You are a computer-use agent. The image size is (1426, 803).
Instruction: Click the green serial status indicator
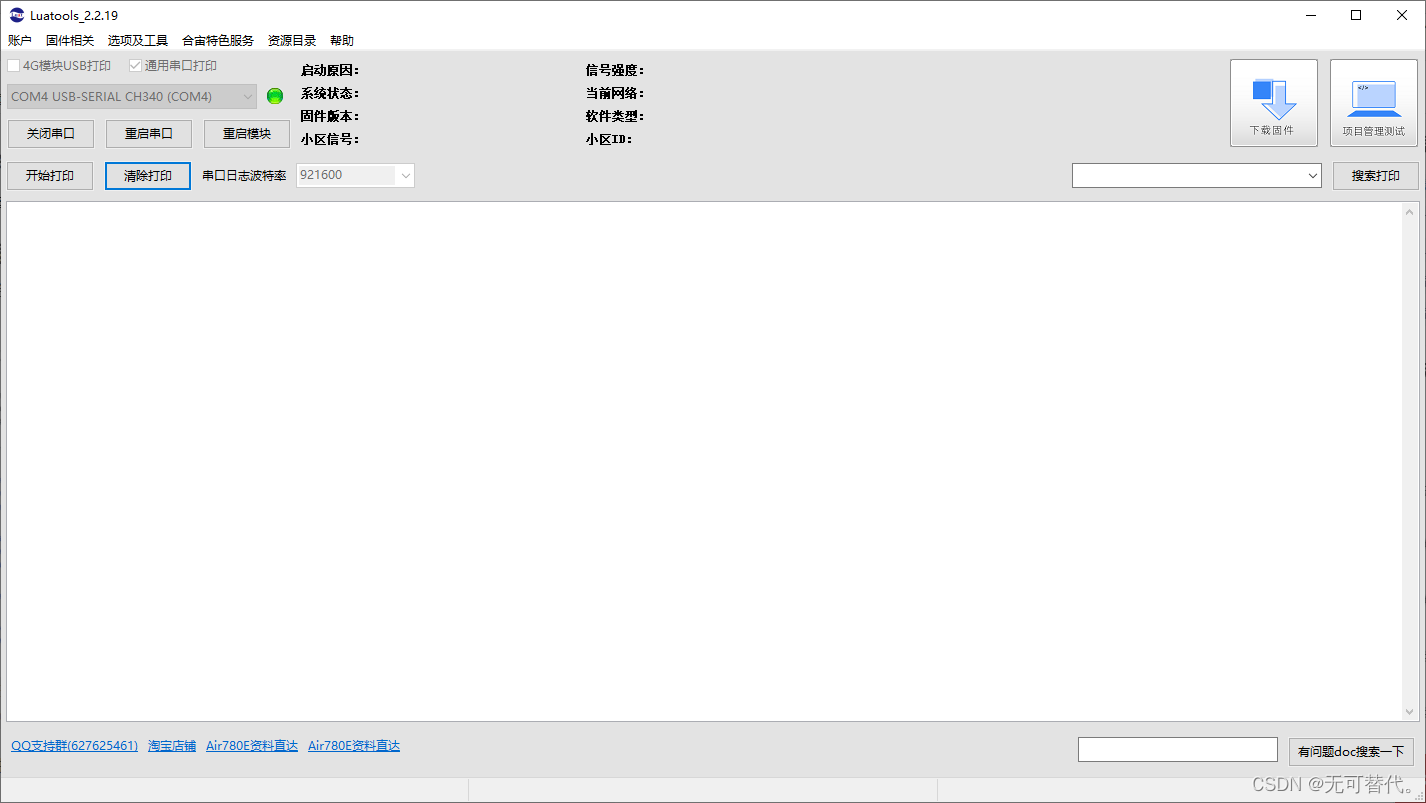(275, 96)
